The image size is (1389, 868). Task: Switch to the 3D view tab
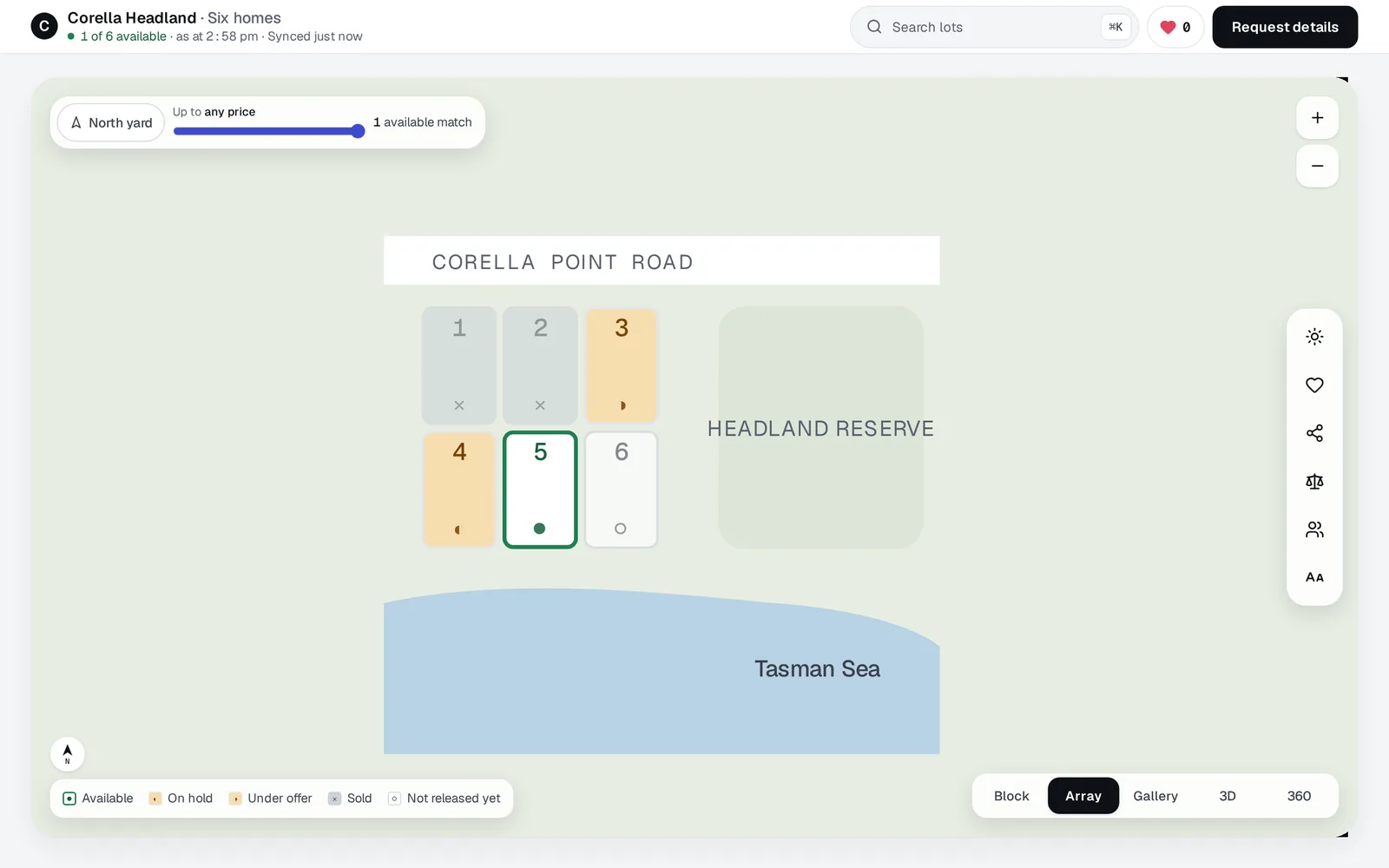pos(1228,796)
